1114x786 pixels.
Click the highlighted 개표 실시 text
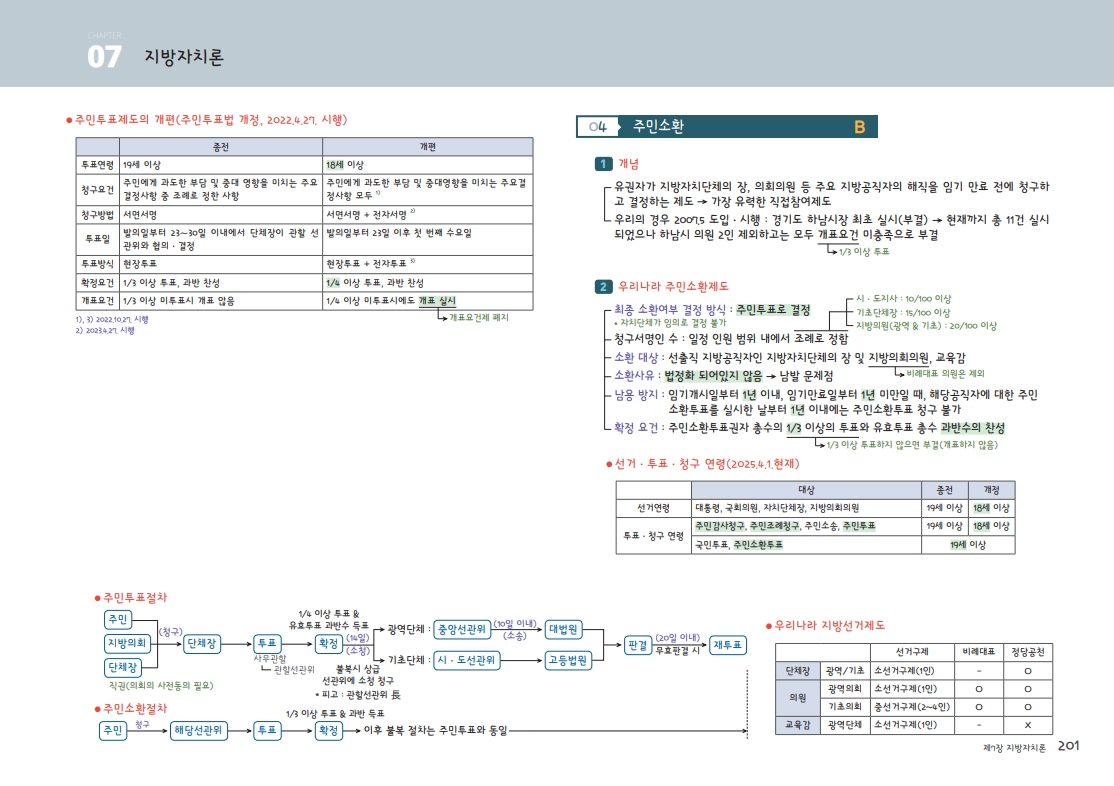tap(436, 300)
